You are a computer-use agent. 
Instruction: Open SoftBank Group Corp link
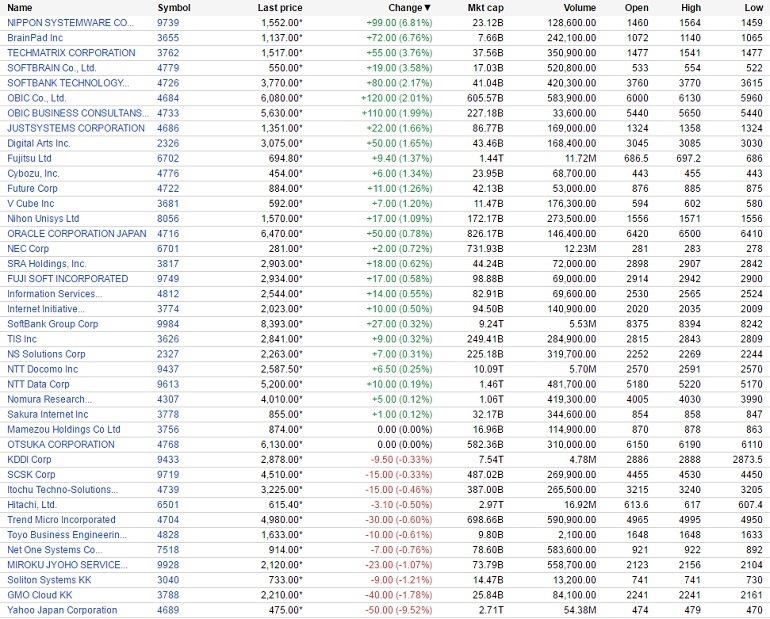click(x=53, y=324)
